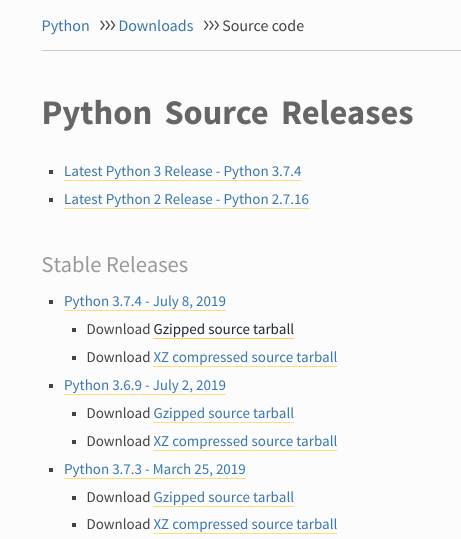461x539 pixels.
Task: Open Latest Python 2 Release - Python 2.7.16
Action: (x=186, y=200)
